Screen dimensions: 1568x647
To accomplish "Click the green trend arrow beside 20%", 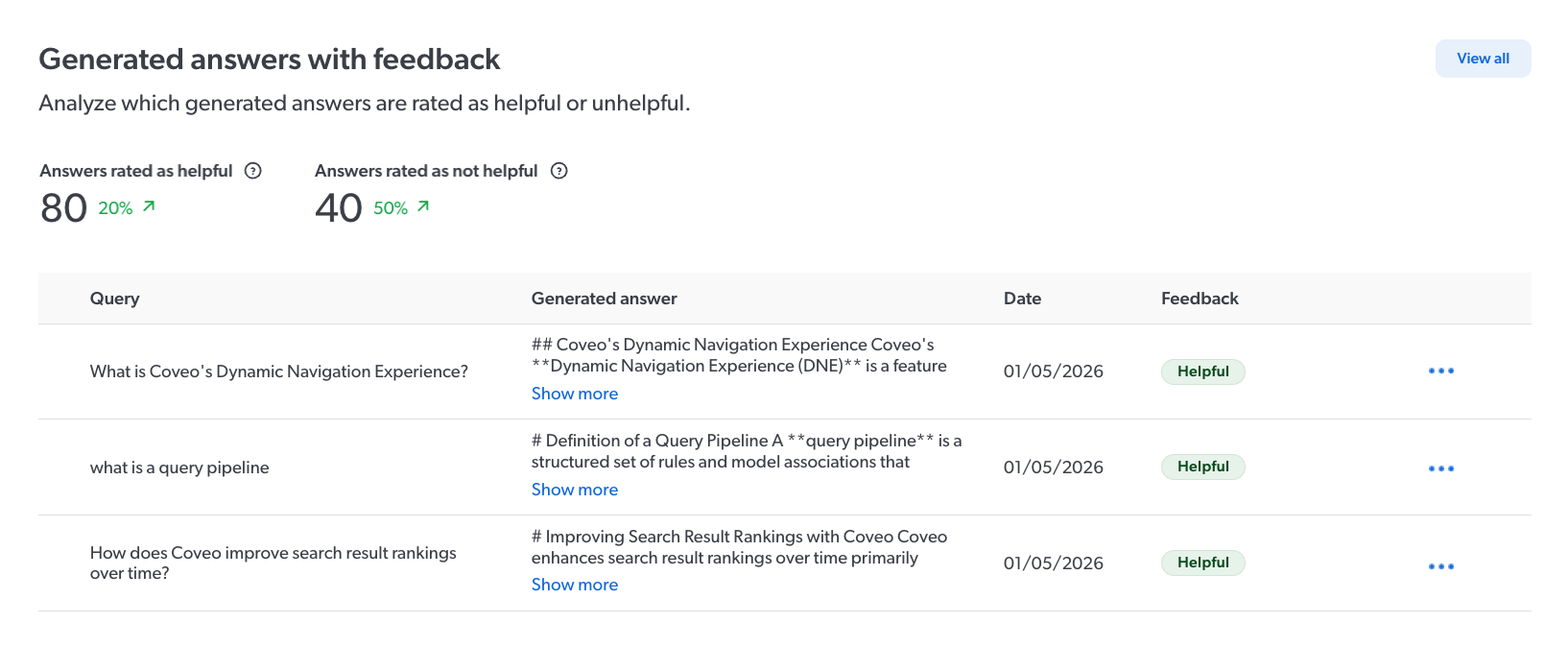I will pyautogui.click(x=149, y=206).
